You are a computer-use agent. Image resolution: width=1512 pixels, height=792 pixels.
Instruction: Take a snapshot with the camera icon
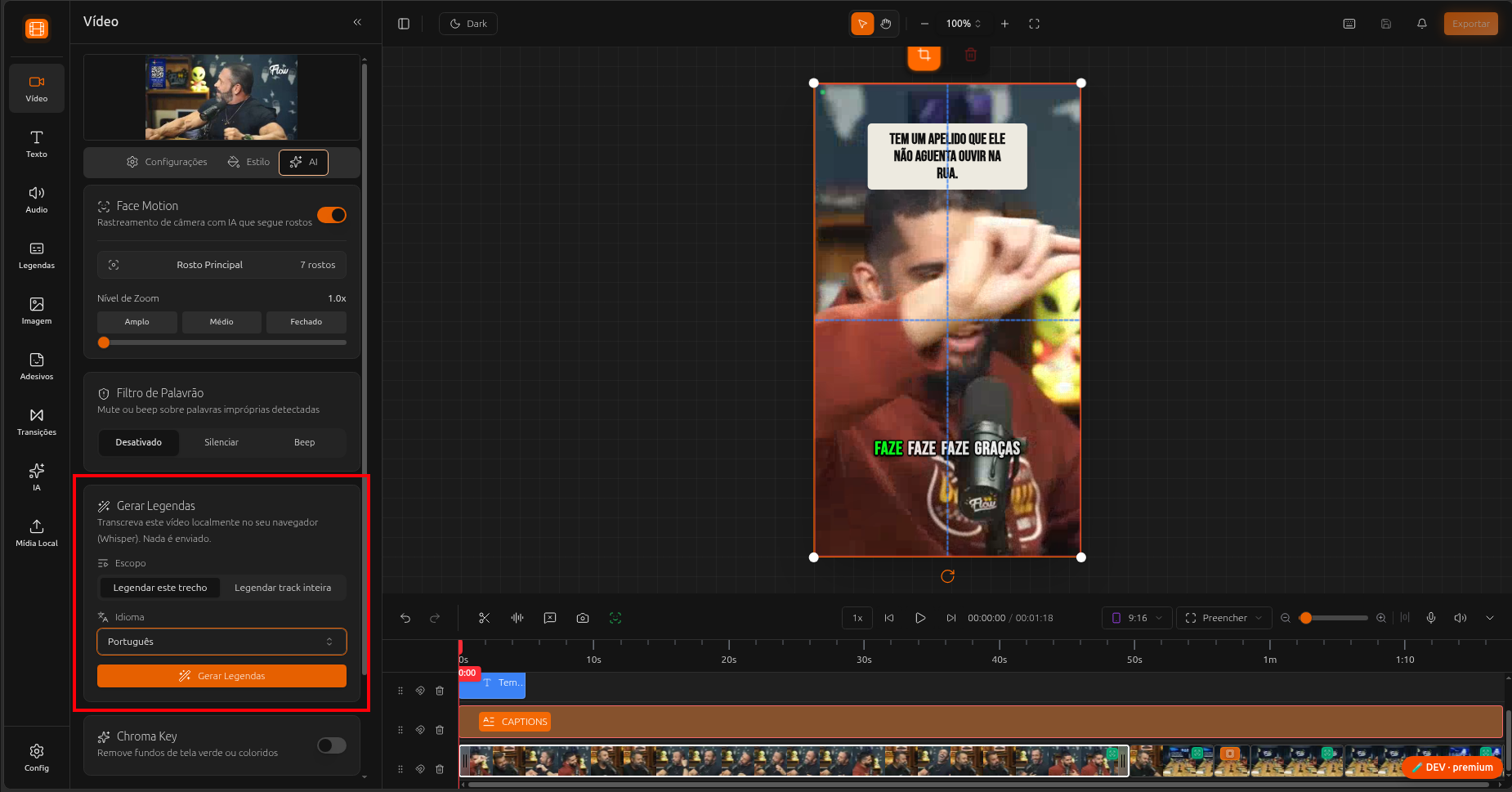[583, 618]
